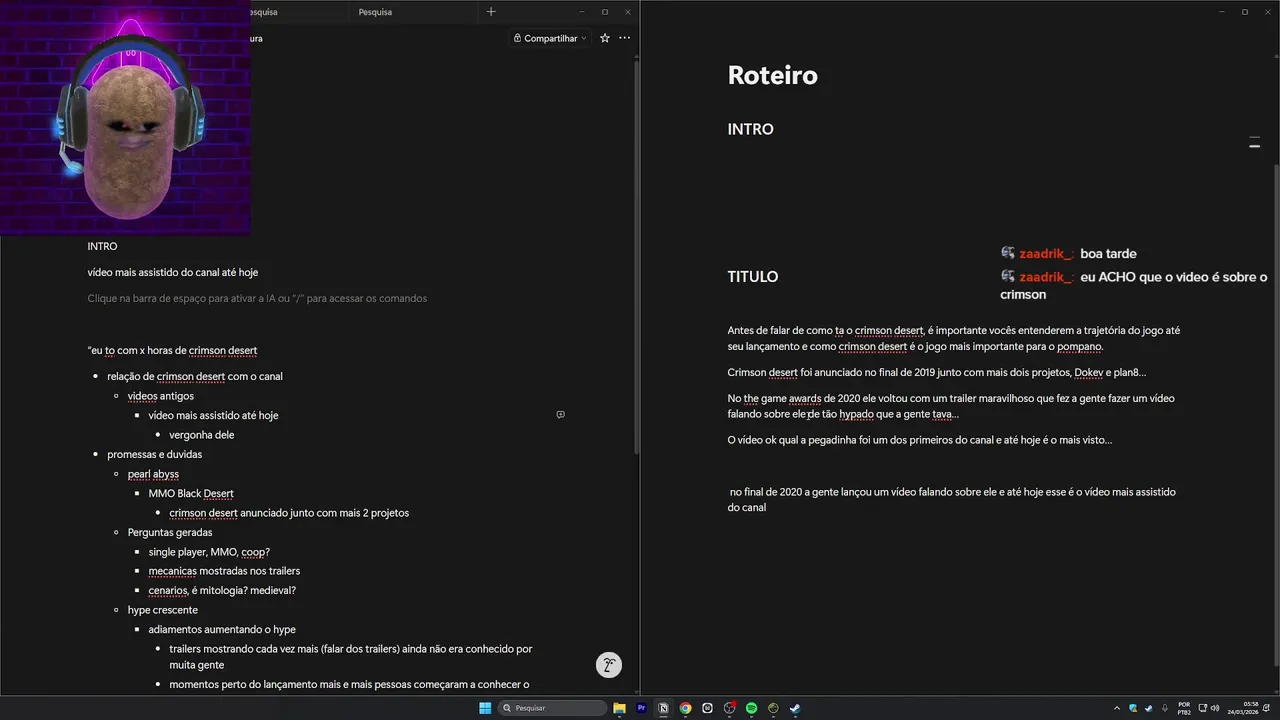Click the bullet 'promessas e duvidas'
This screenshot has width=1280, height=720.
tap(155, 454)
